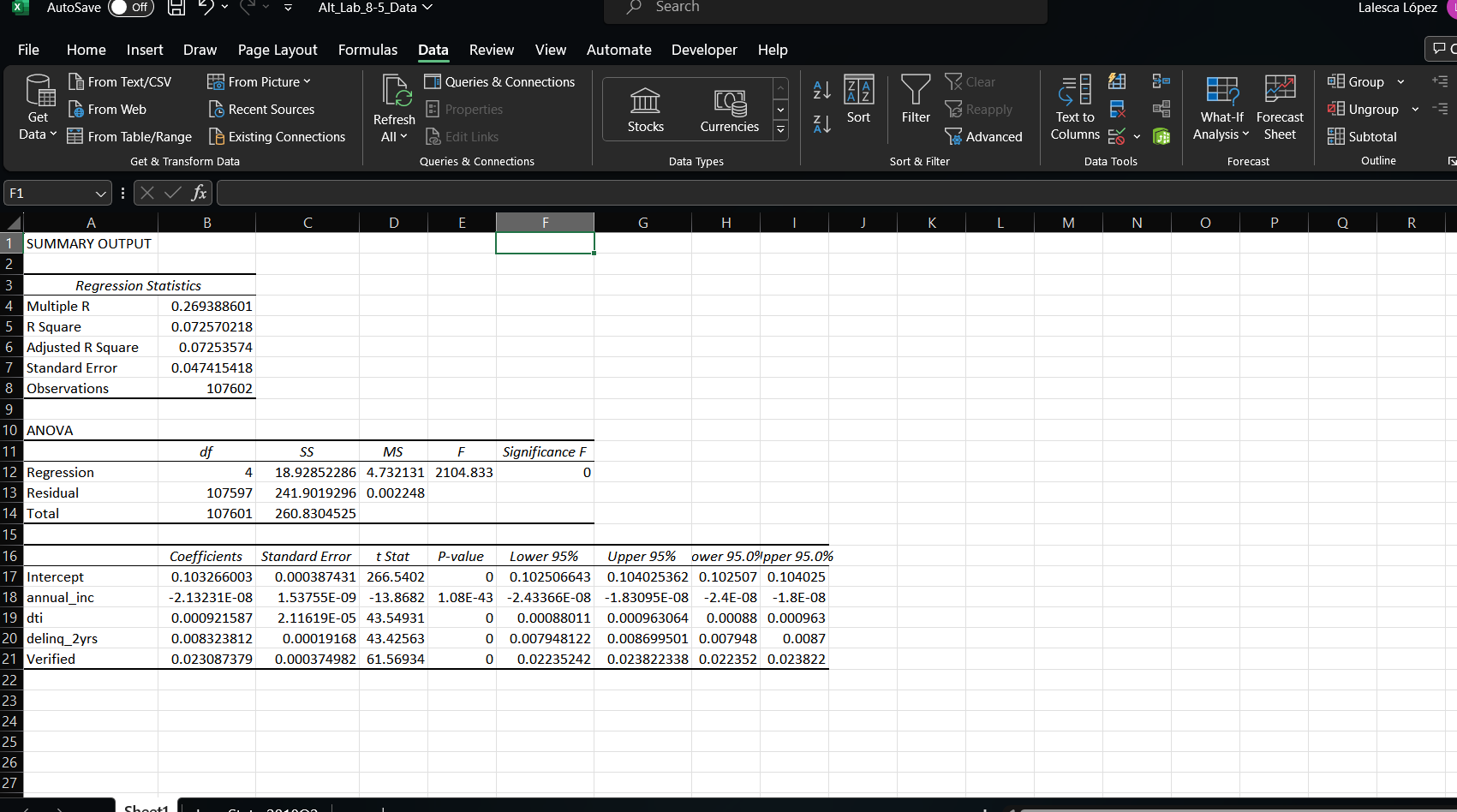Open Manage Data Model icon
This screenshot has width=1457, height=812.
(x=1161, y=136)
